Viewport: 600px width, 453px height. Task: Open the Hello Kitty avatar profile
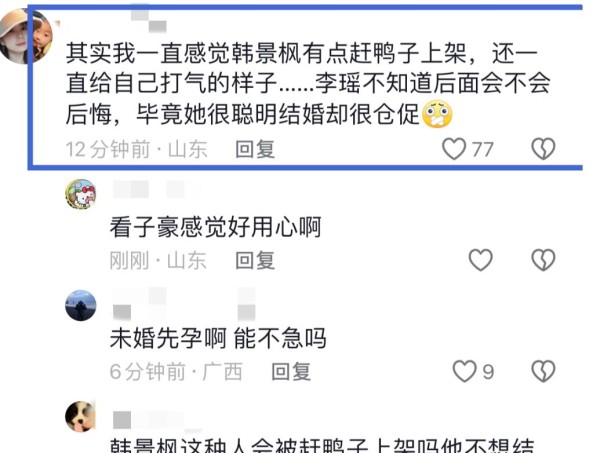81,194
